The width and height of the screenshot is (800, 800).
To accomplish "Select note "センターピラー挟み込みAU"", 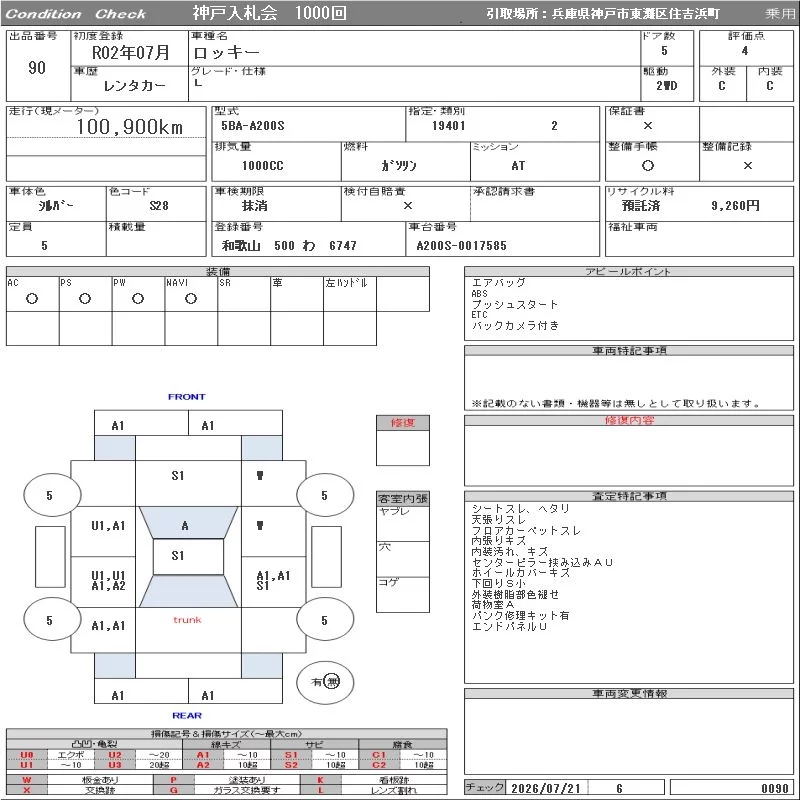I will pyautogui.click(x=542, y=562).
